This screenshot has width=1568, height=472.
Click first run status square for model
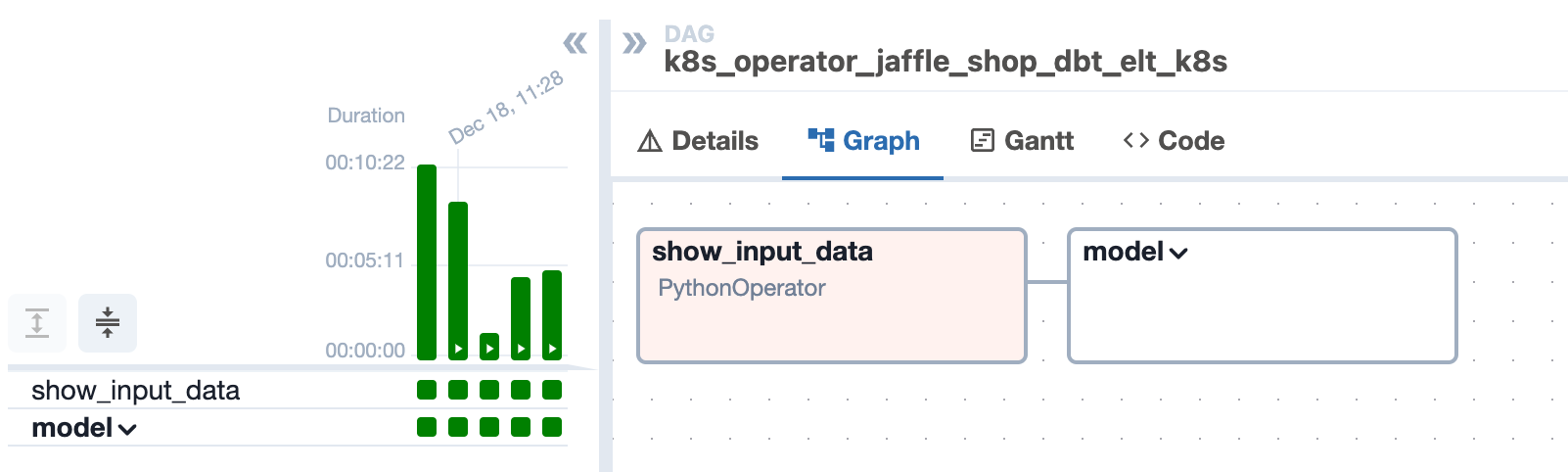427,427
